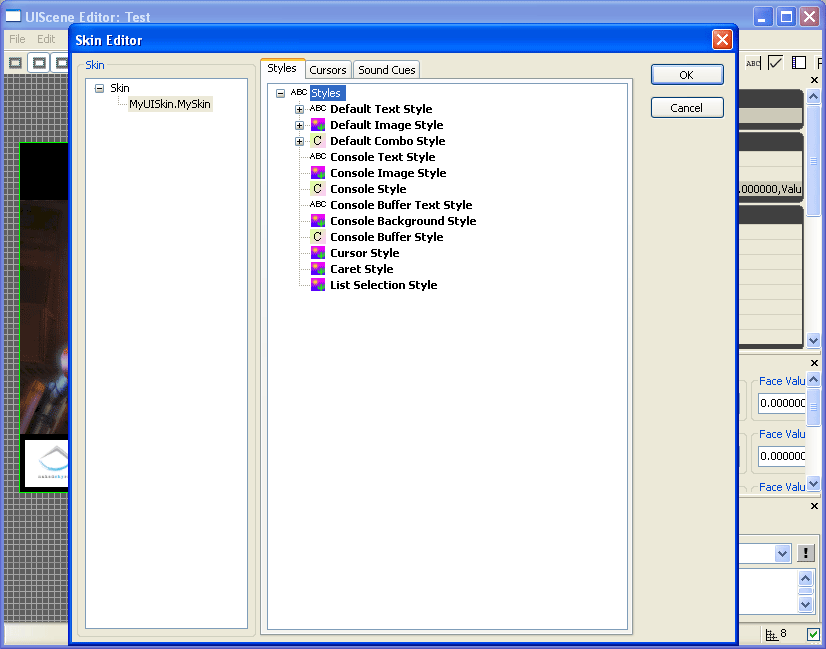Viewport: 826px width, 649px height.
Task: Click the ABC icon beside Default Text Style
Action: click(318, 109)
